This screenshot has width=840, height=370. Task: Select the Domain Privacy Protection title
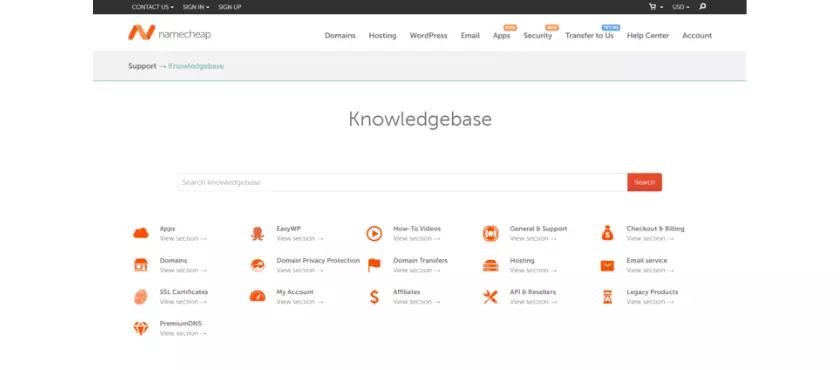pos(318,260)
